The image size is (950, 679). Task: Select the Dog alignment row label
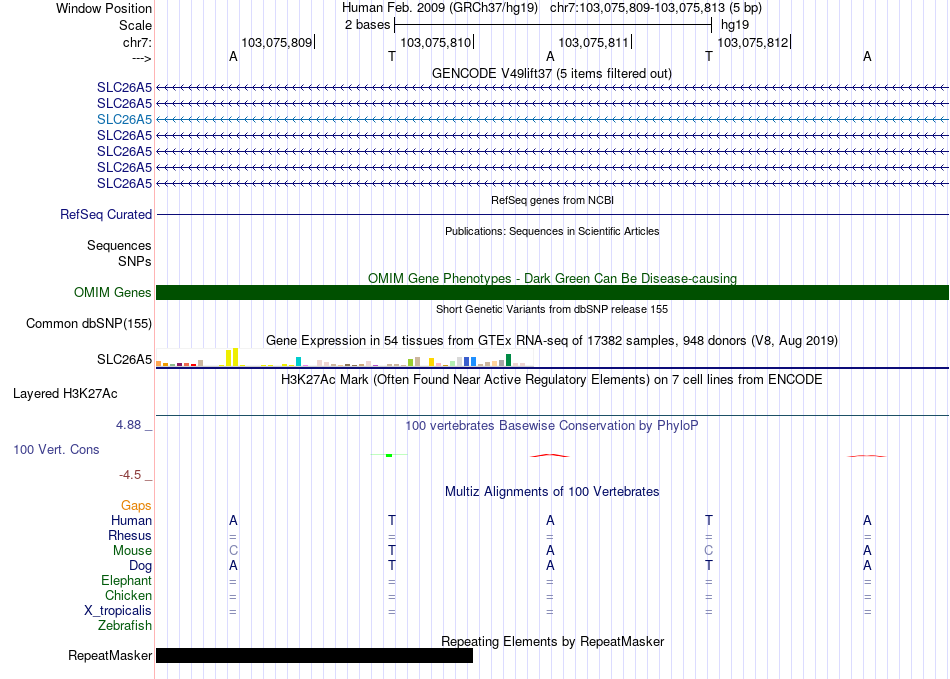pyautogui.click(x=140, y=566)
